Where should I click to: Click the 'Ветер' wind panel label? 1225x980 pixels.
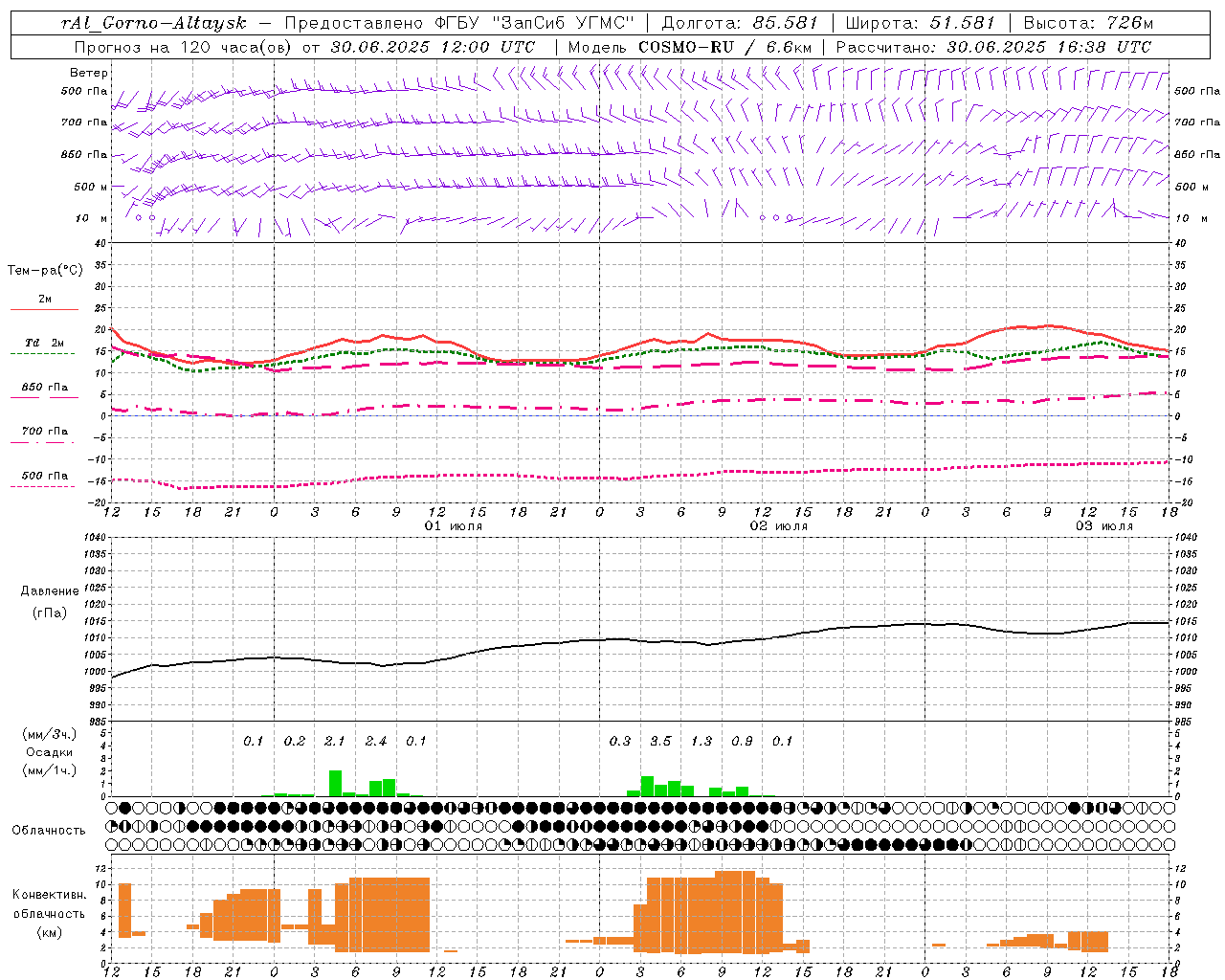click(89, 73)
